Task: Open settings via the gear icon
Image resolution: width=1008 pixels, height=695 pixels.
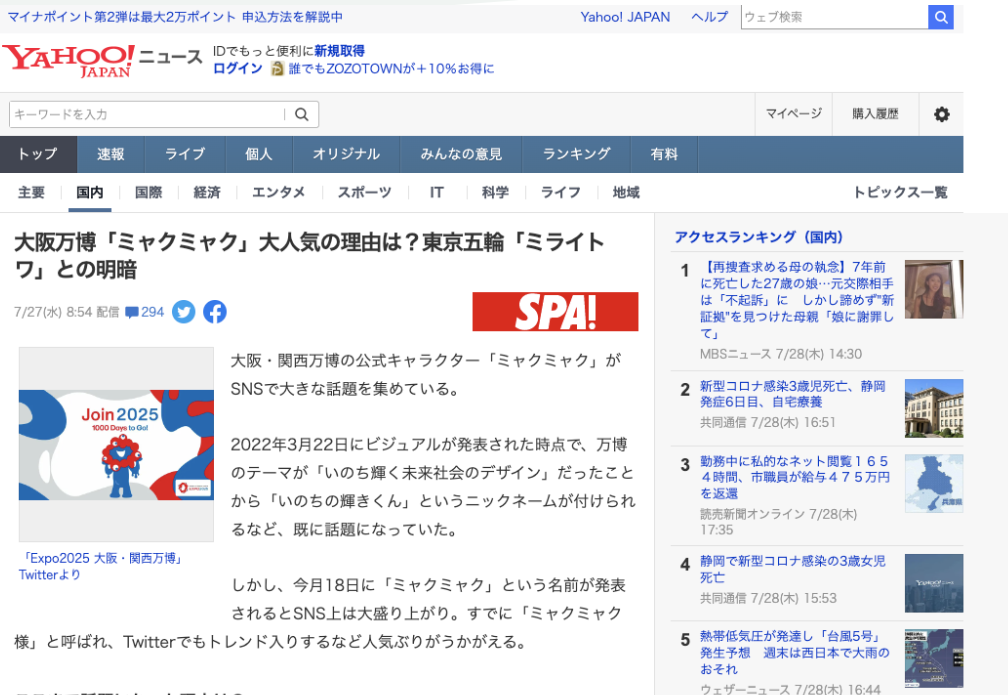Action: click(x=942, y=114)
